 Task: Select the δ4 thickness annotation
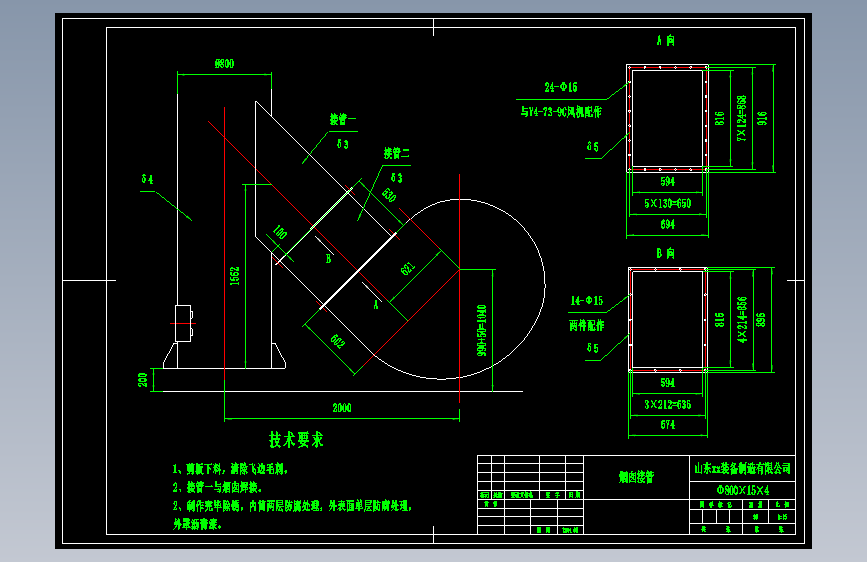147,179
